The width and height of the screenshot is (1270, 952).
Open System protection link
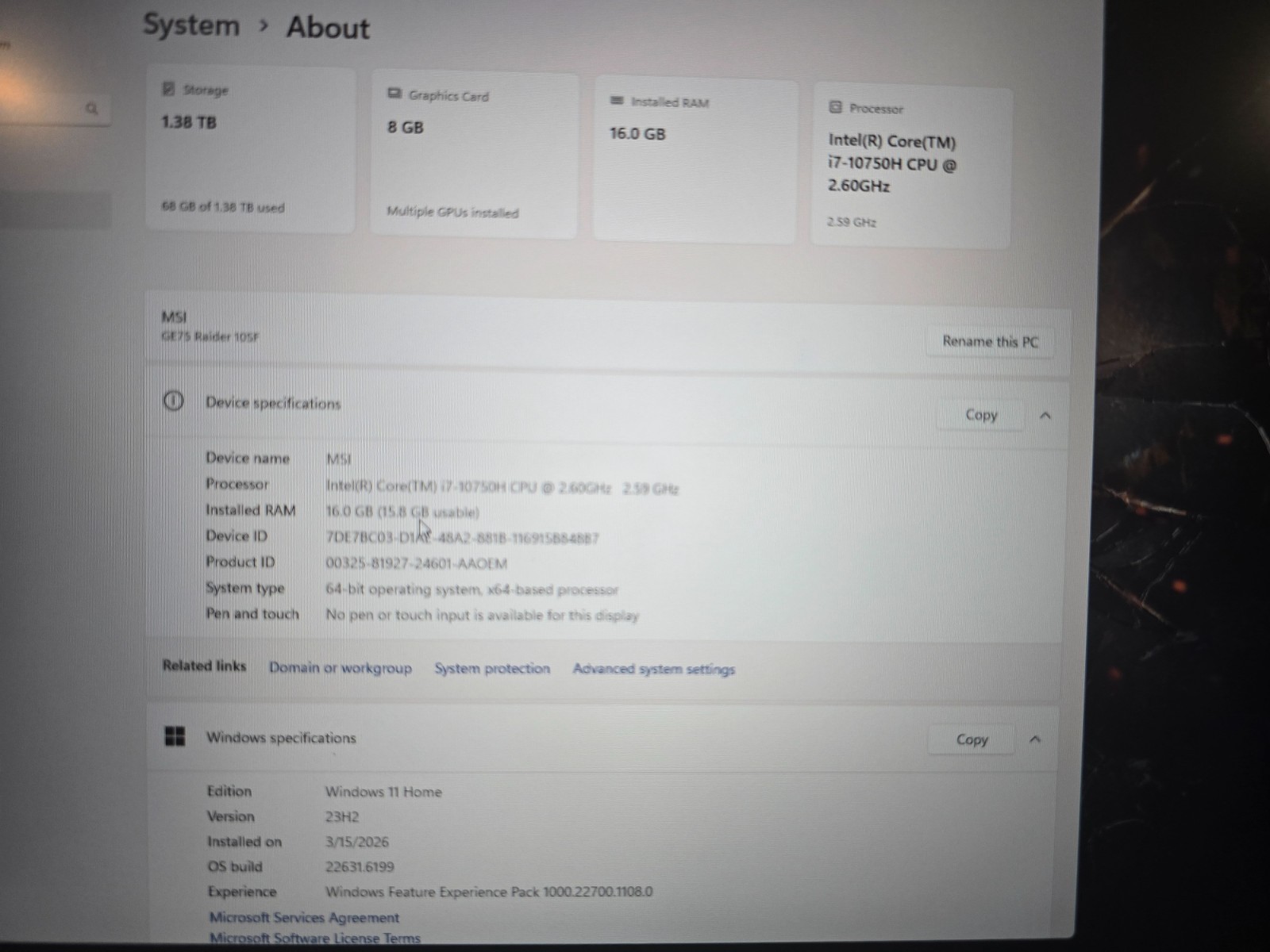[492, 668]
